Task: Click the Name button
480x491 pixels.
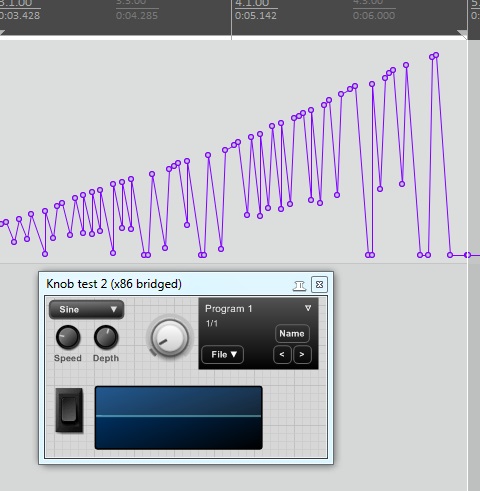Action: click(292, 333)
